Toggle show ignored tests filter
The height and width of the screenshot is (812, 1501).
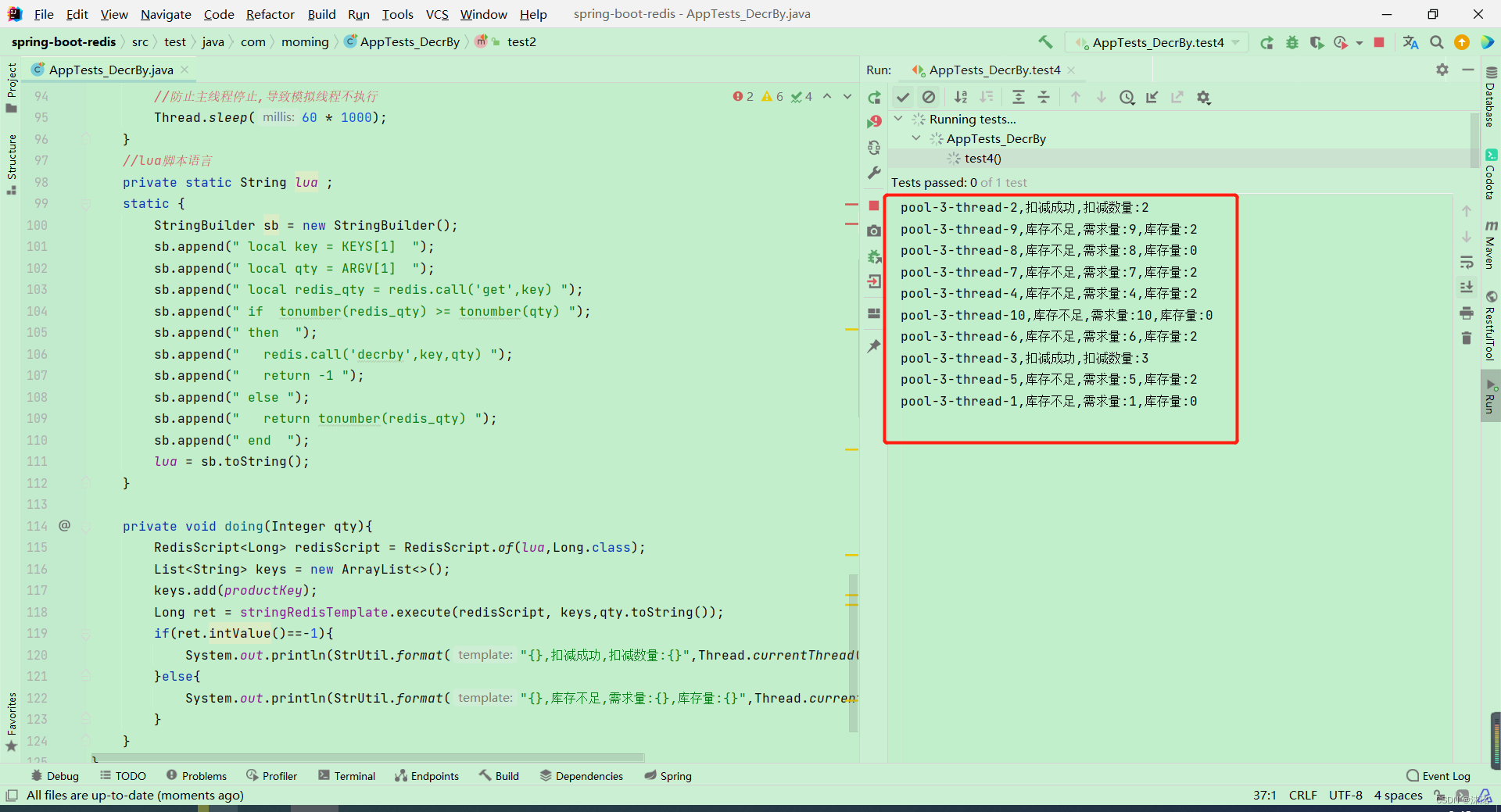[930, 97]
